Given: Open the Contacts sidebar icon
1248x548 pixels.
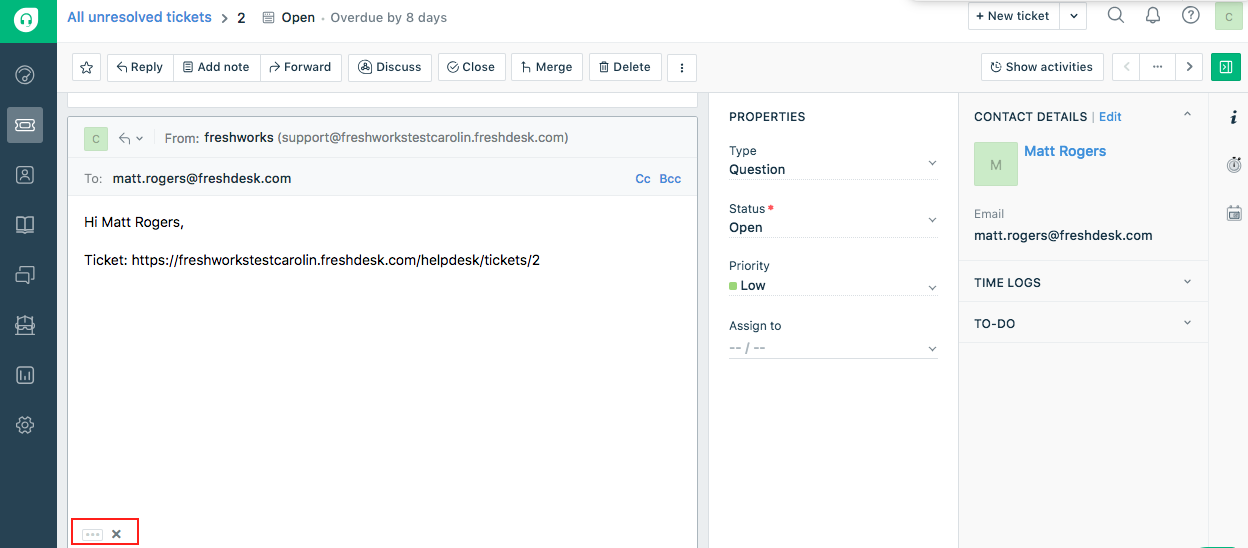Looking at the screenshot, I should 26,175.
